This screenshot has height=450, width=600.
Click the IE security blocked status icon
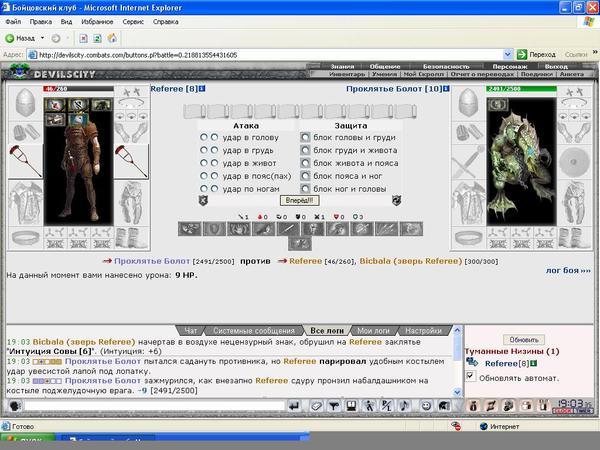[455, 426]
